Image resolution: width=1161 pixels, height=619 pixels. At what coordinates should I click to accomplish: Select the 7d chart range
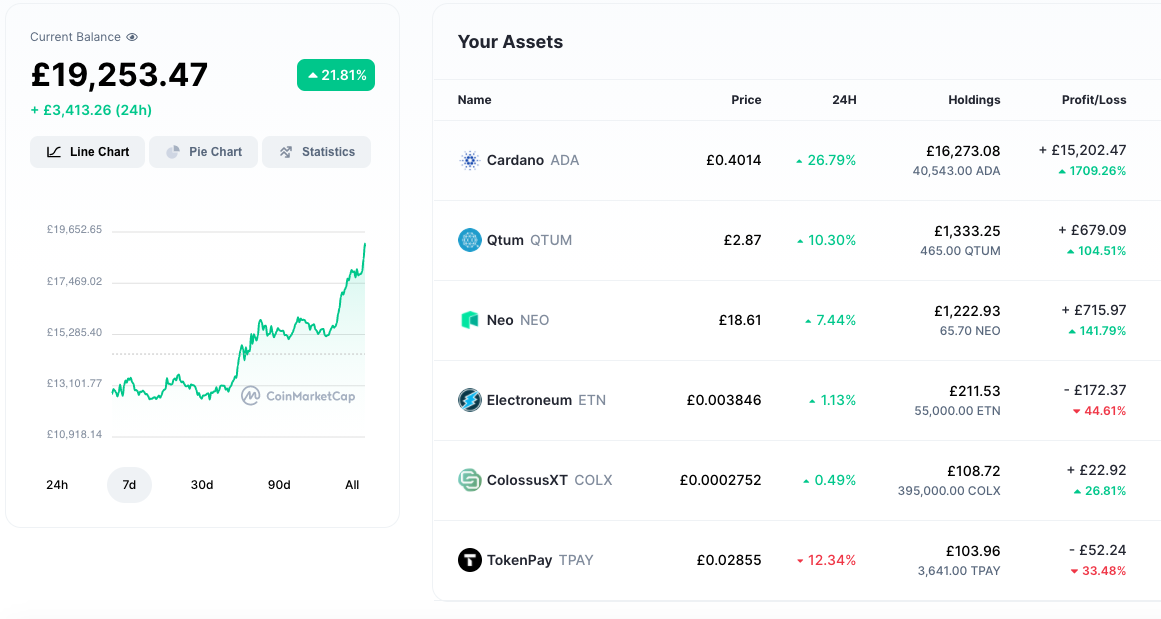coord(129,485)
